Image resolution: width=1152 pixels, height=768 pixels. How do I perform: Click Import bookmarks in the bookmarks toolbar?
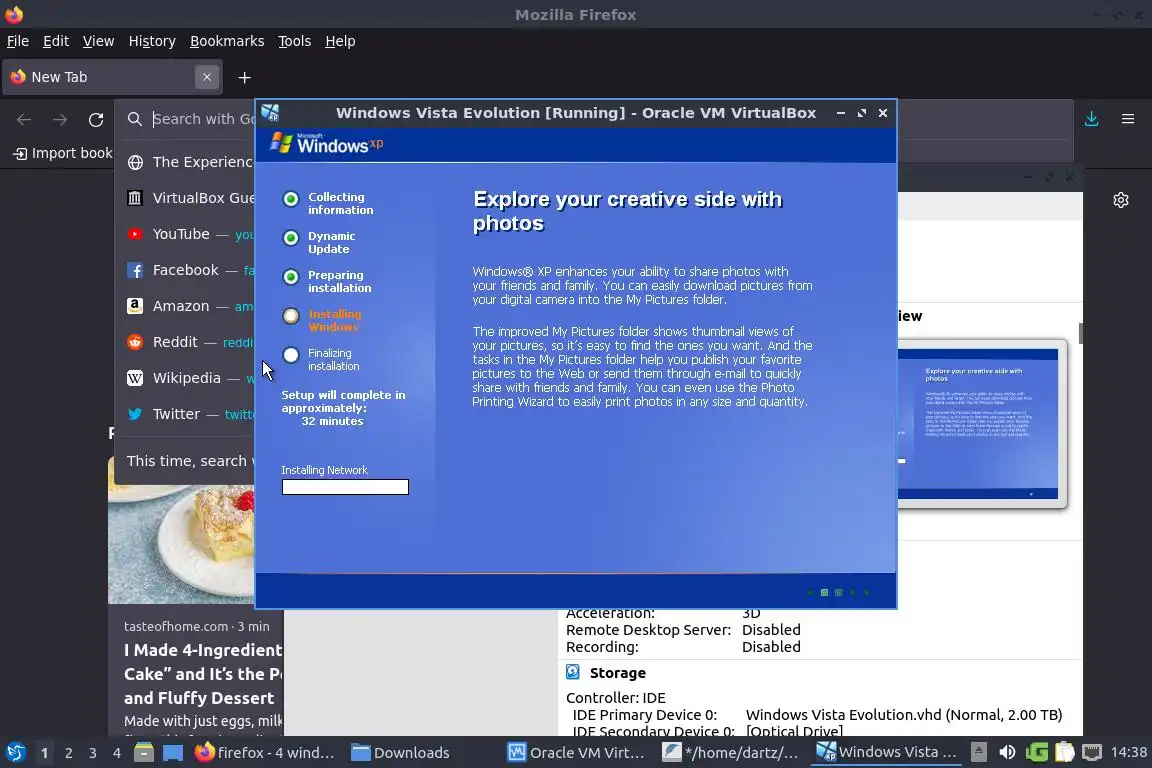63,153
